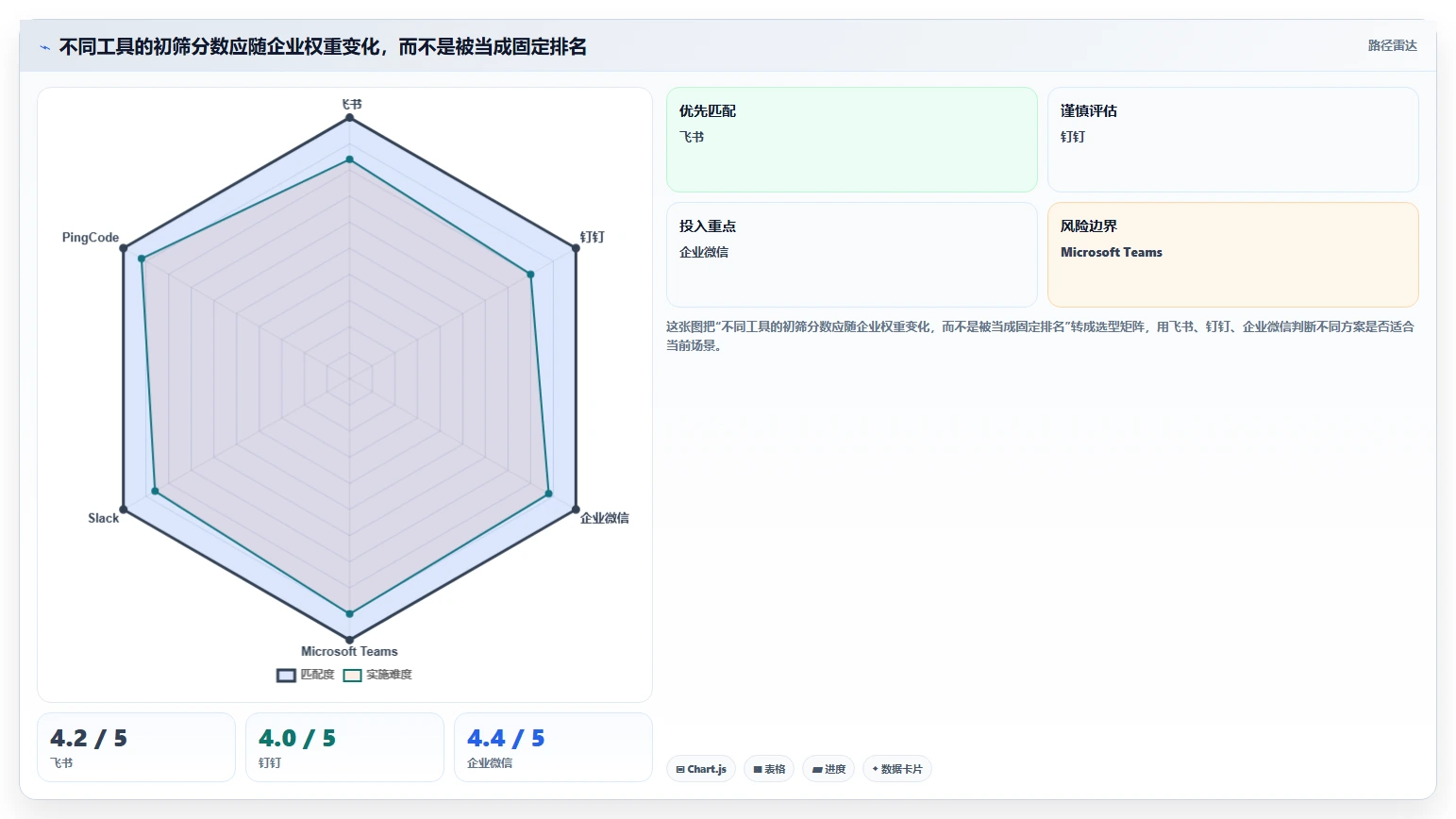Toggle the 实施难度 legend swatch
This screenshot has height=819, width=1456.
pos(352,675)
